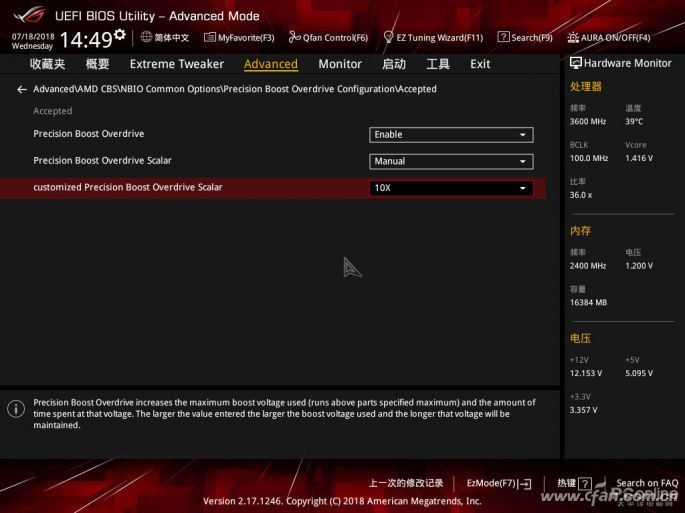Open the Exit tab
Image resolution: width=685 pixels, height=513 pixels.
[x=480, y=64]
